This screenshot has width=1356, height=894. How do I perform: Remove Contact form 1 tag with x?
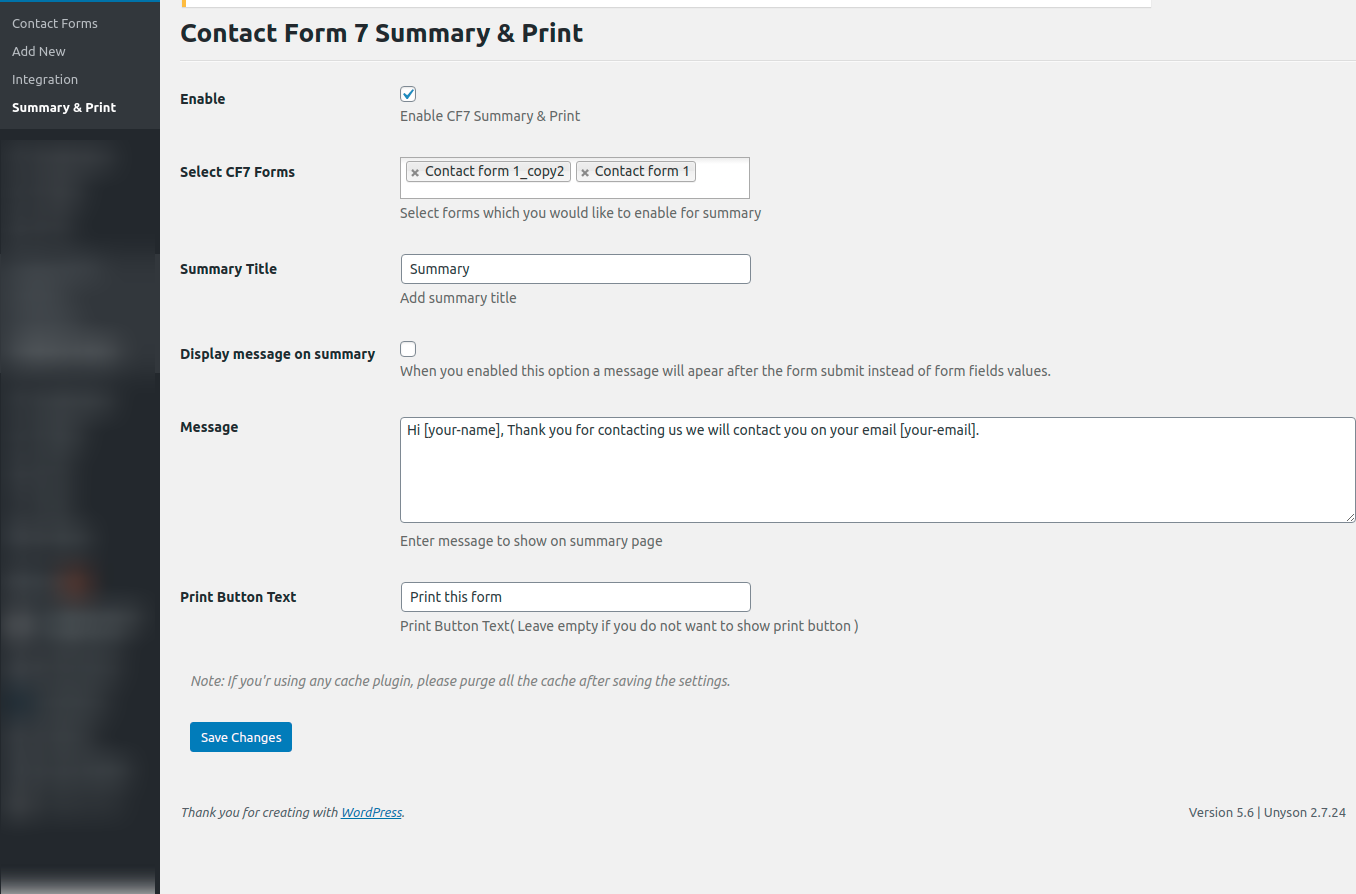point(585,173)
